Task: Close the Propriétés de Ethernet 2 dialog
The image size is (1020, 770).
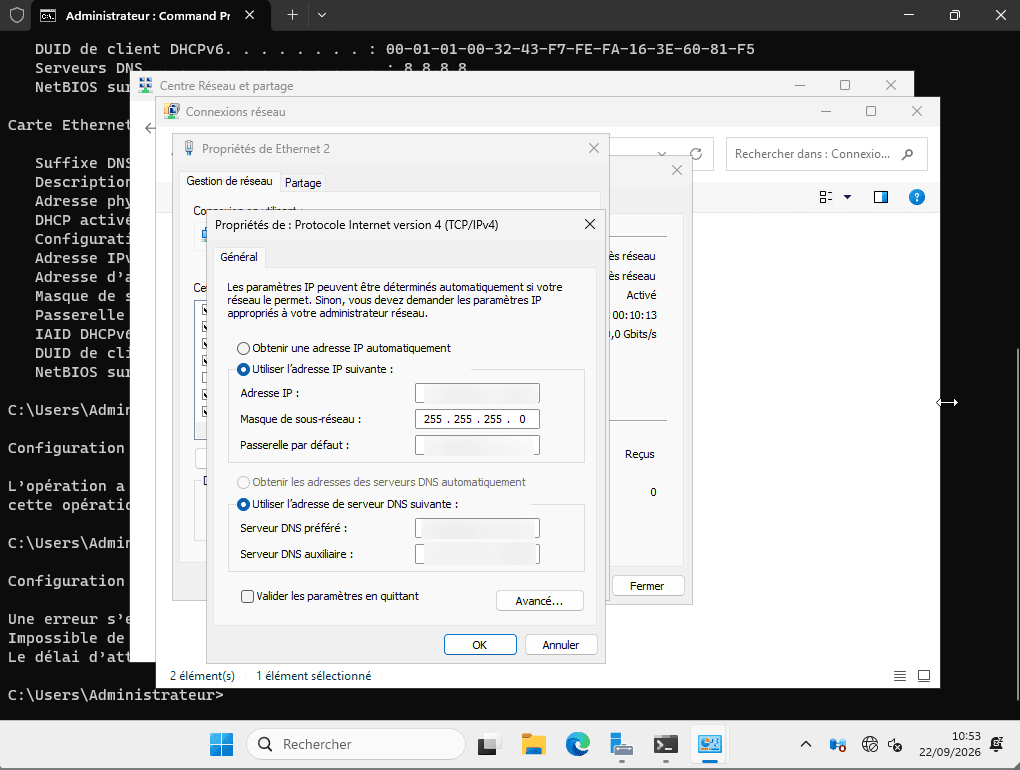Action: (594, 148)
